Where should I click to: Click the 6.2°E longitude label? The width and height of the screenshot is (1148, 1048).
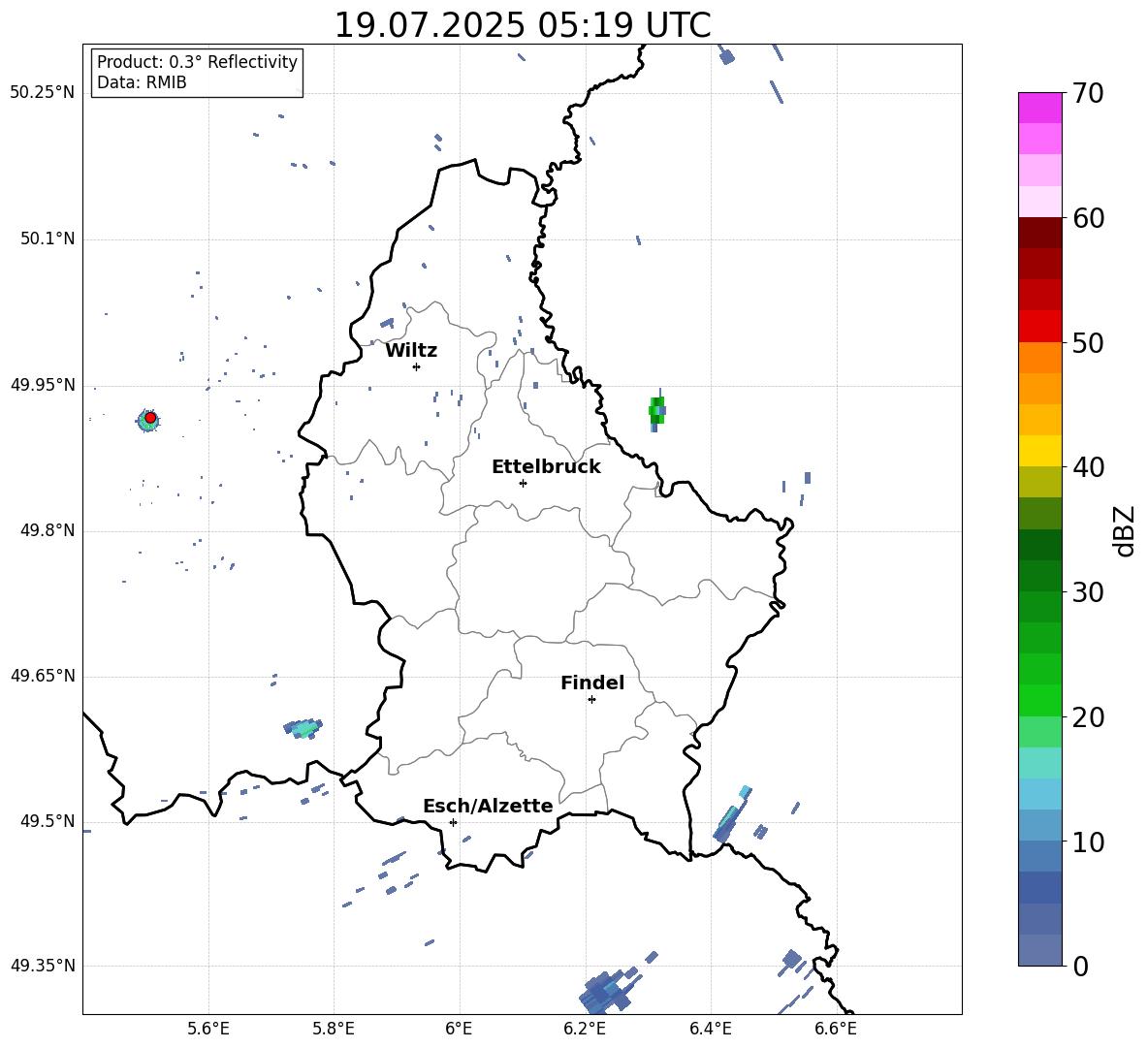(585, 1030)
